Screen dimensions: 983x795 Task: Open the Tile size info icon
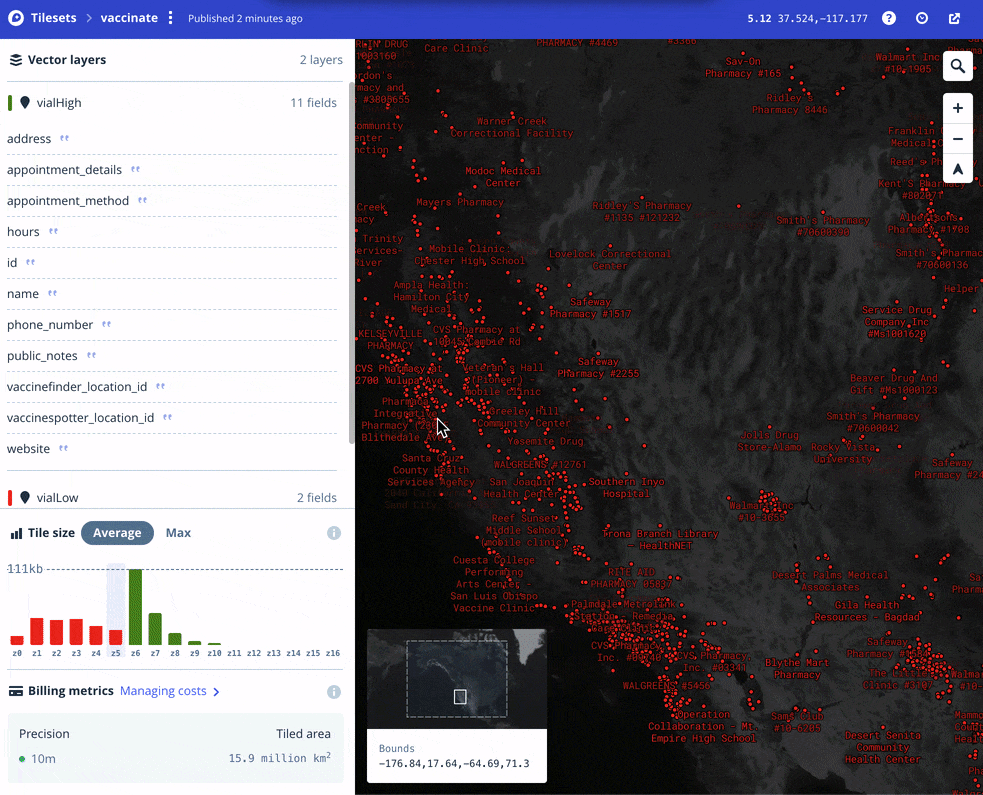(x=334, y=533)
